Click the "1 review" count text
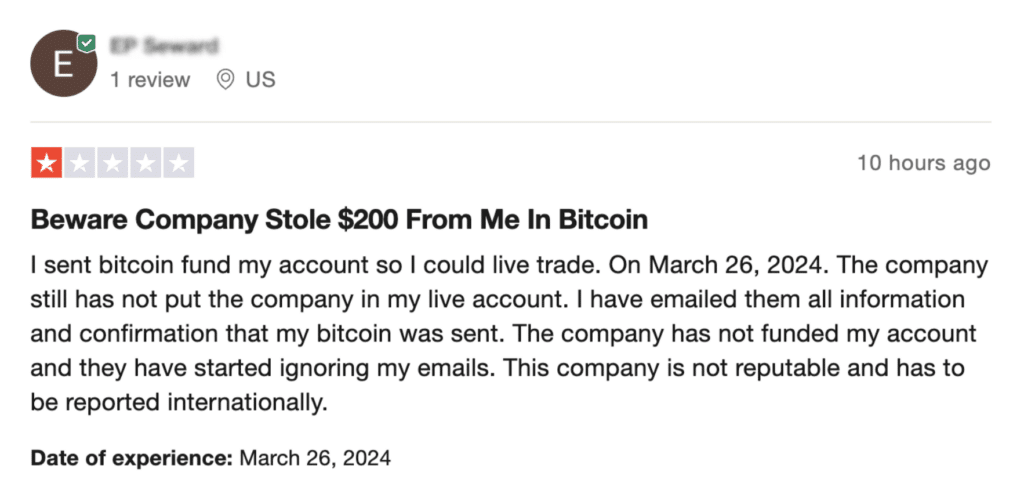 click(x=150, y=80)
